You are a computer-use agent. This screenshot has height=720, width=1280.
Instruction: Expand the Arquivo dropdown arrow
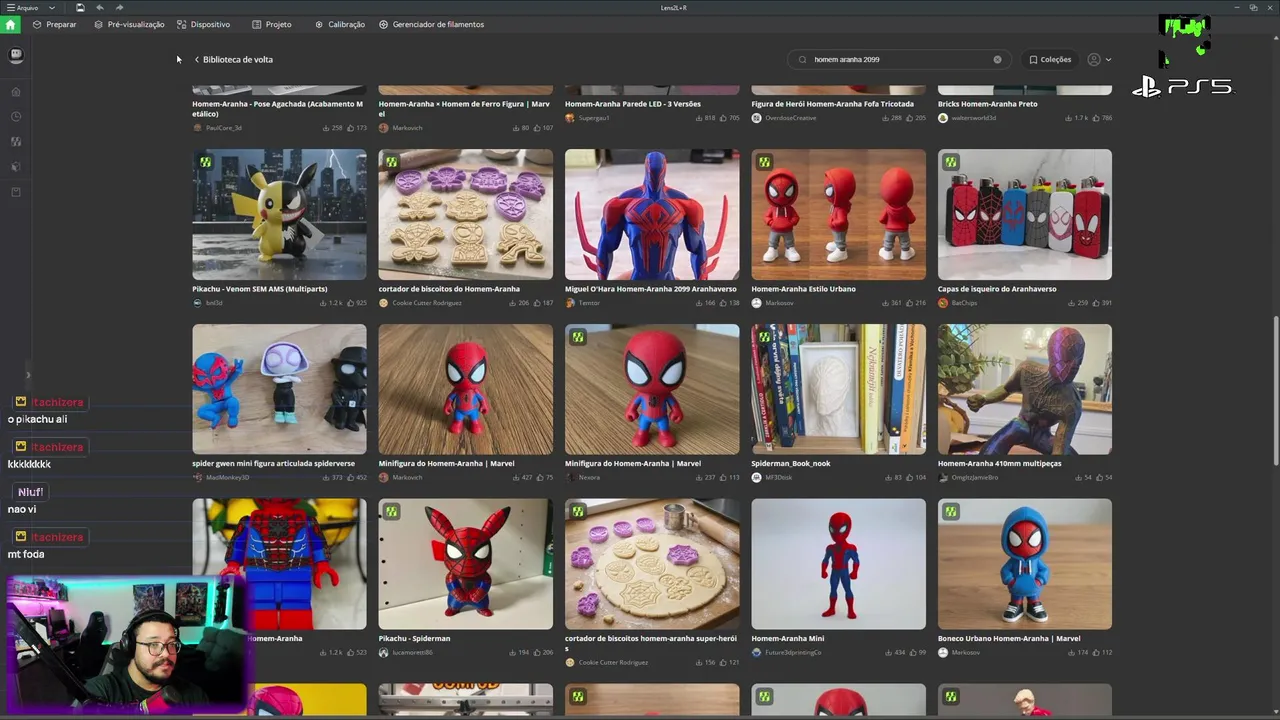click(x=52, y=7)
